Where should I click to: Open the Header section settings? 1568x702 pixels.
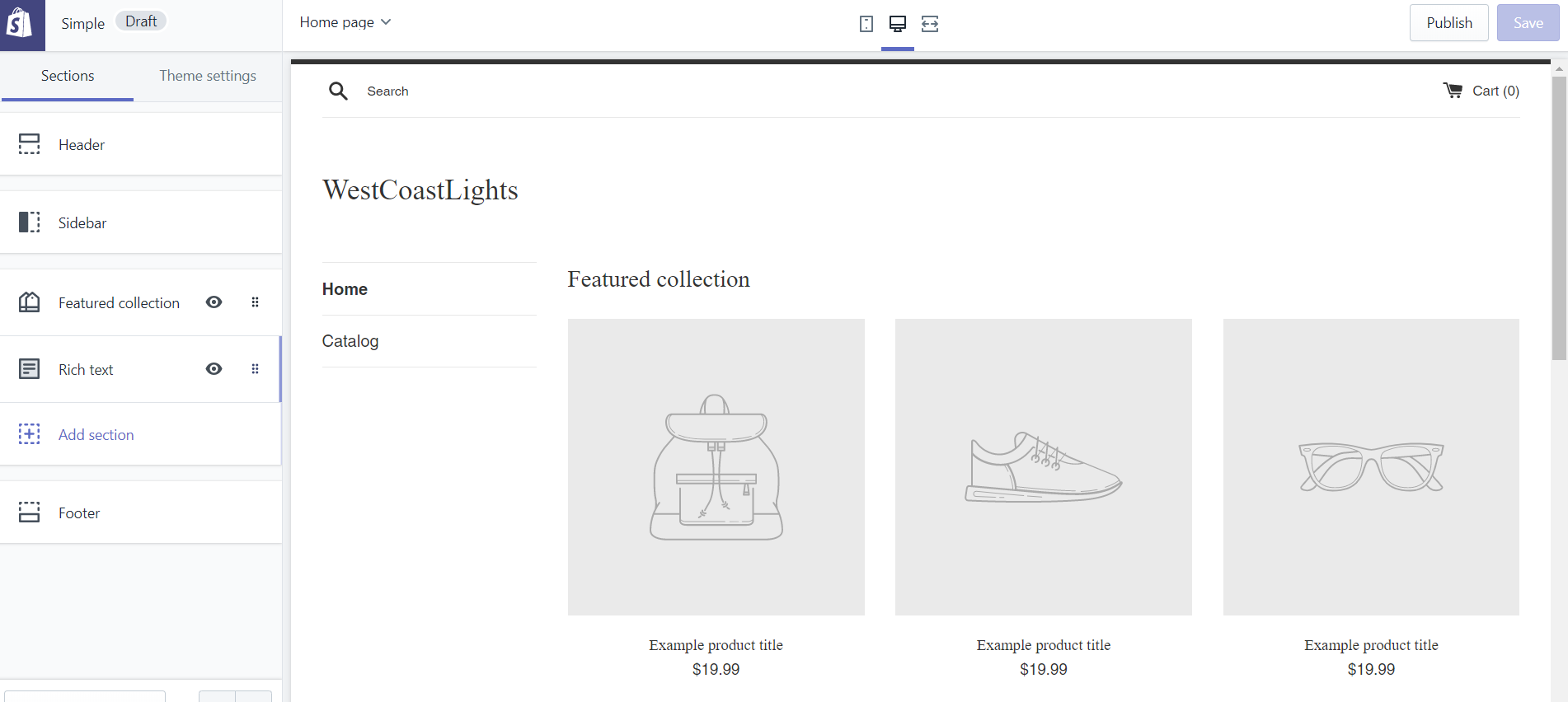pyautogui.click(x=82, y=145)
